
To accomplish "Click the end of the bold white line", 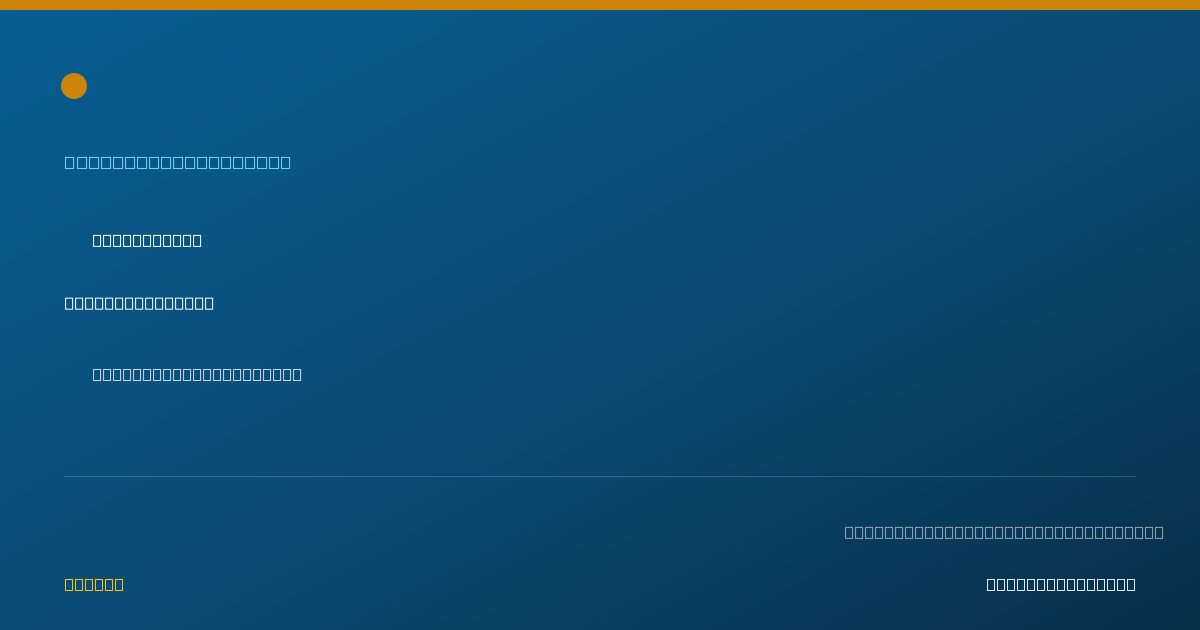I will tap(209, 303).
